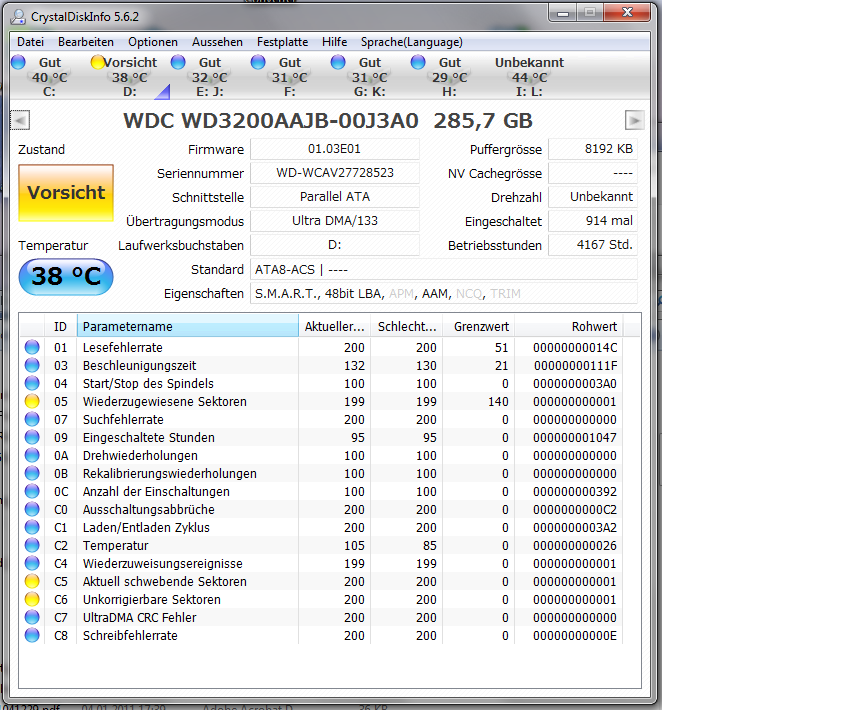850x710 pixels.
Task: Click the Parallel ATA interface field
Action: [x=334, y=197]
